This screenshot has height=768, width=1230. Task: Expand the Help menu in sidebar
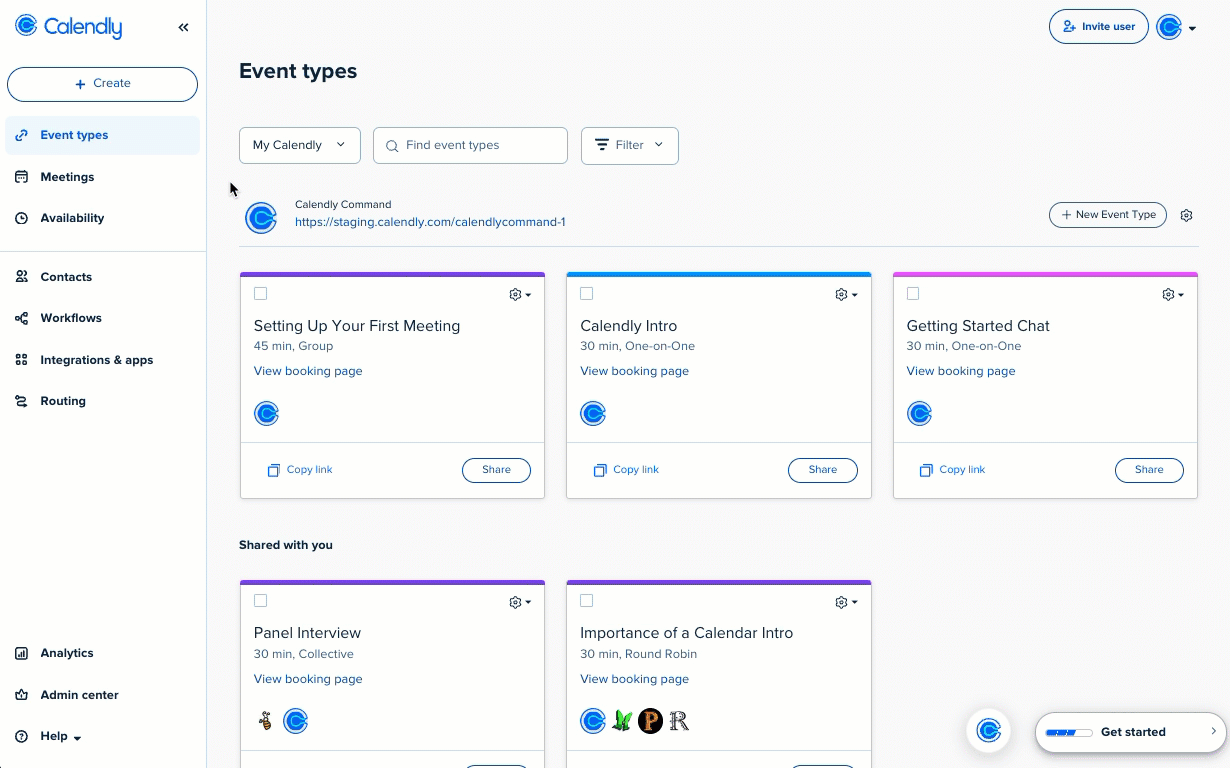48,737
